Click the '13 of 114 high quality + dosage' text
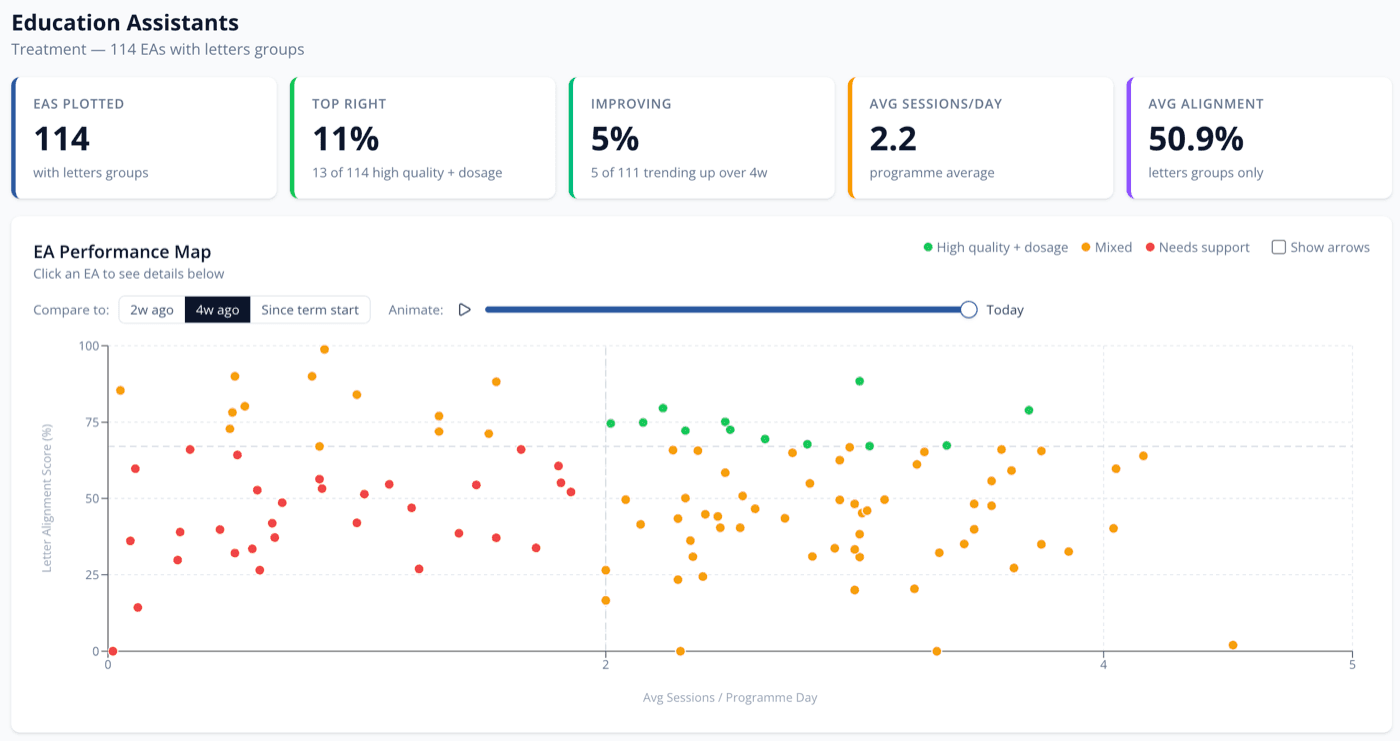This screenshot has width=1400, height=741. 407,173
